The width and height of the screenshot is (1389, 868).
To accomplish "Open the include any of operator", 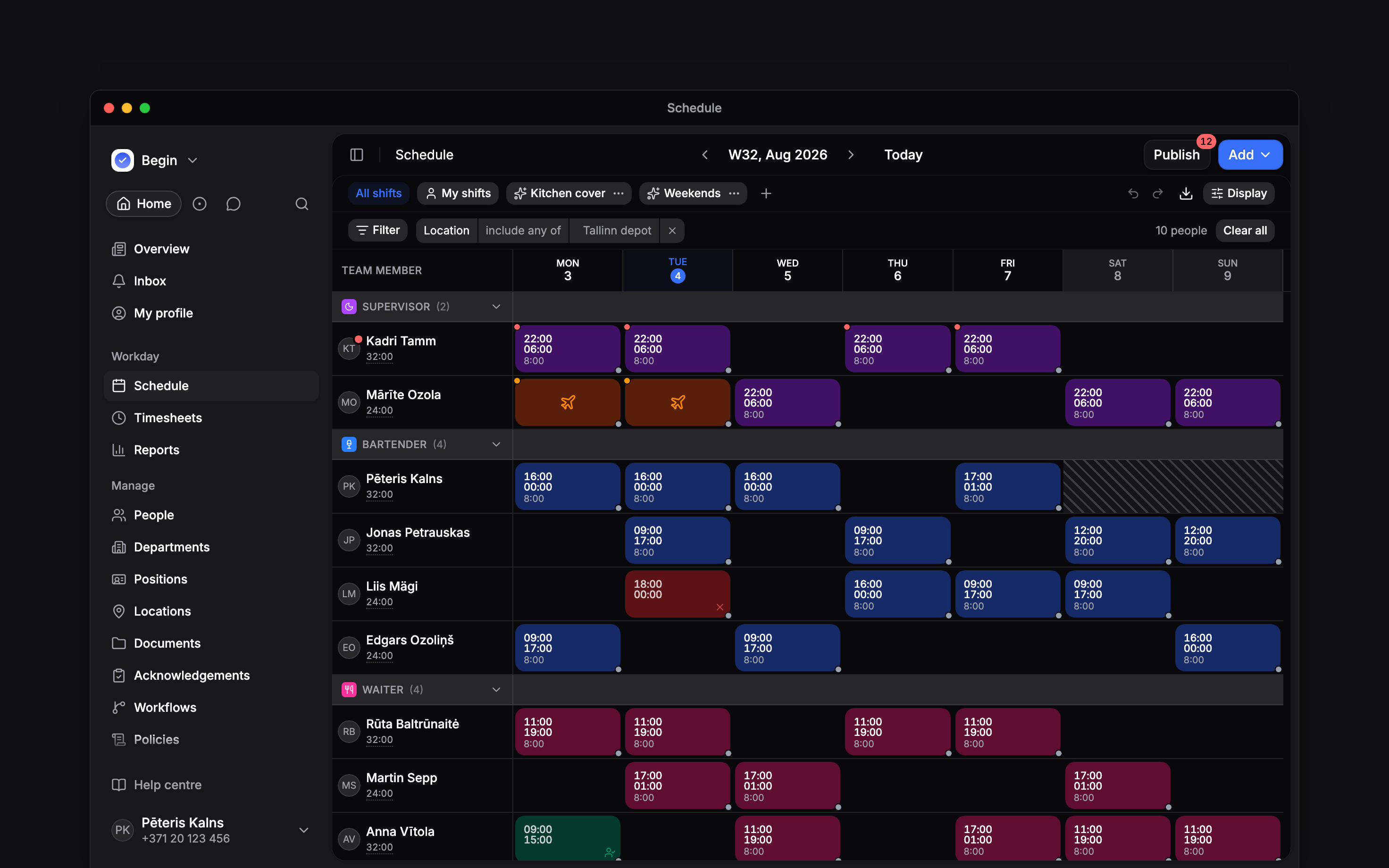I will (x=523, y=231).
